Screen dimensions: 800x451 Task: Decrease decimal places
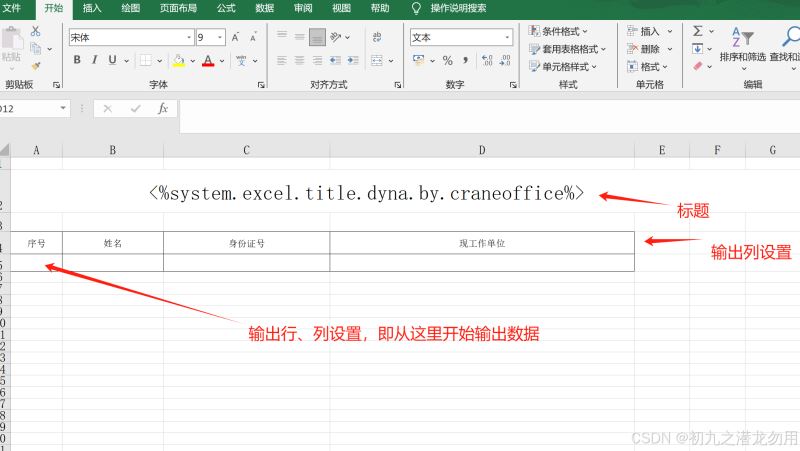pos(505,61)
